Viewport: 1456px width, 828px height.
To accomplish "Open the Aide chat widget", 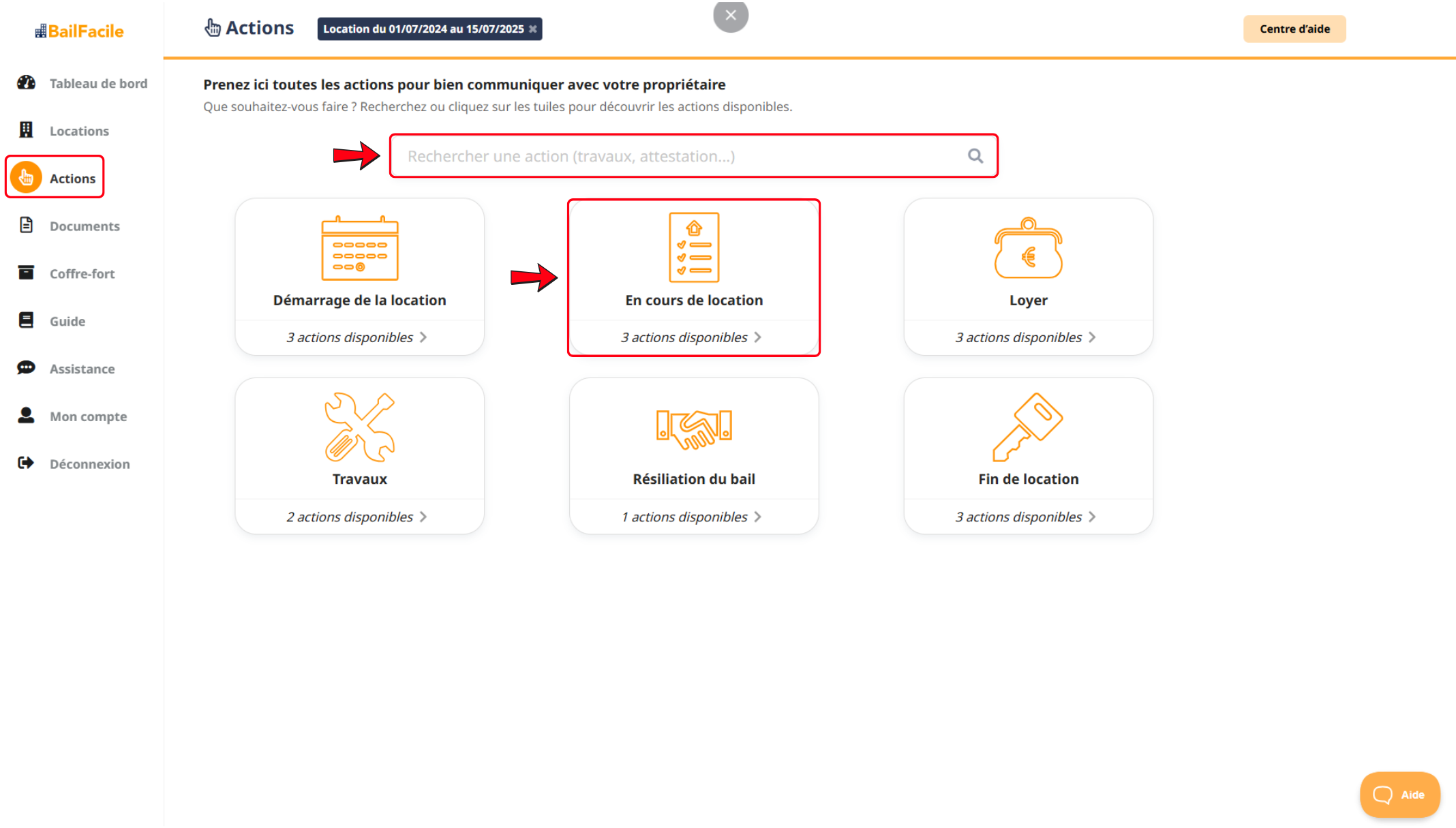I will coord(1399,795).
